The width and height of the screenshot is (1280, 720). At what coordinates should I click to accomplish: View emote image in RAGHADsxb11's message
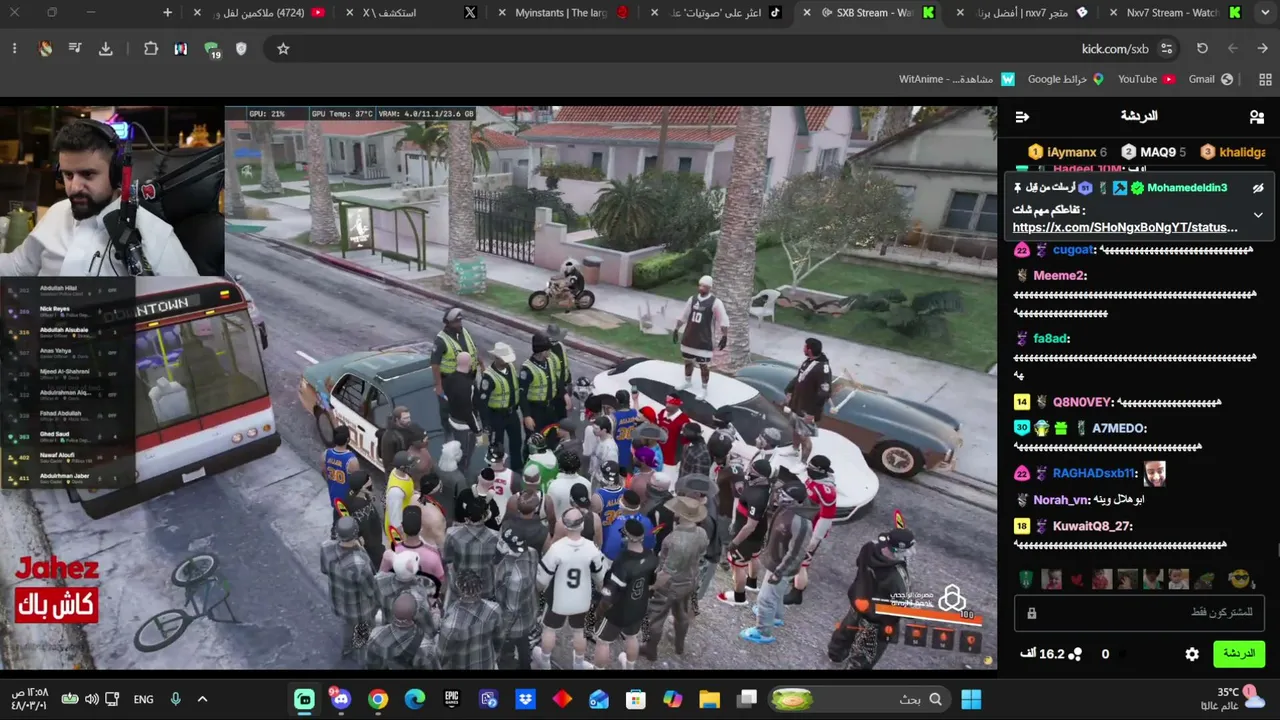(1154, 473)
